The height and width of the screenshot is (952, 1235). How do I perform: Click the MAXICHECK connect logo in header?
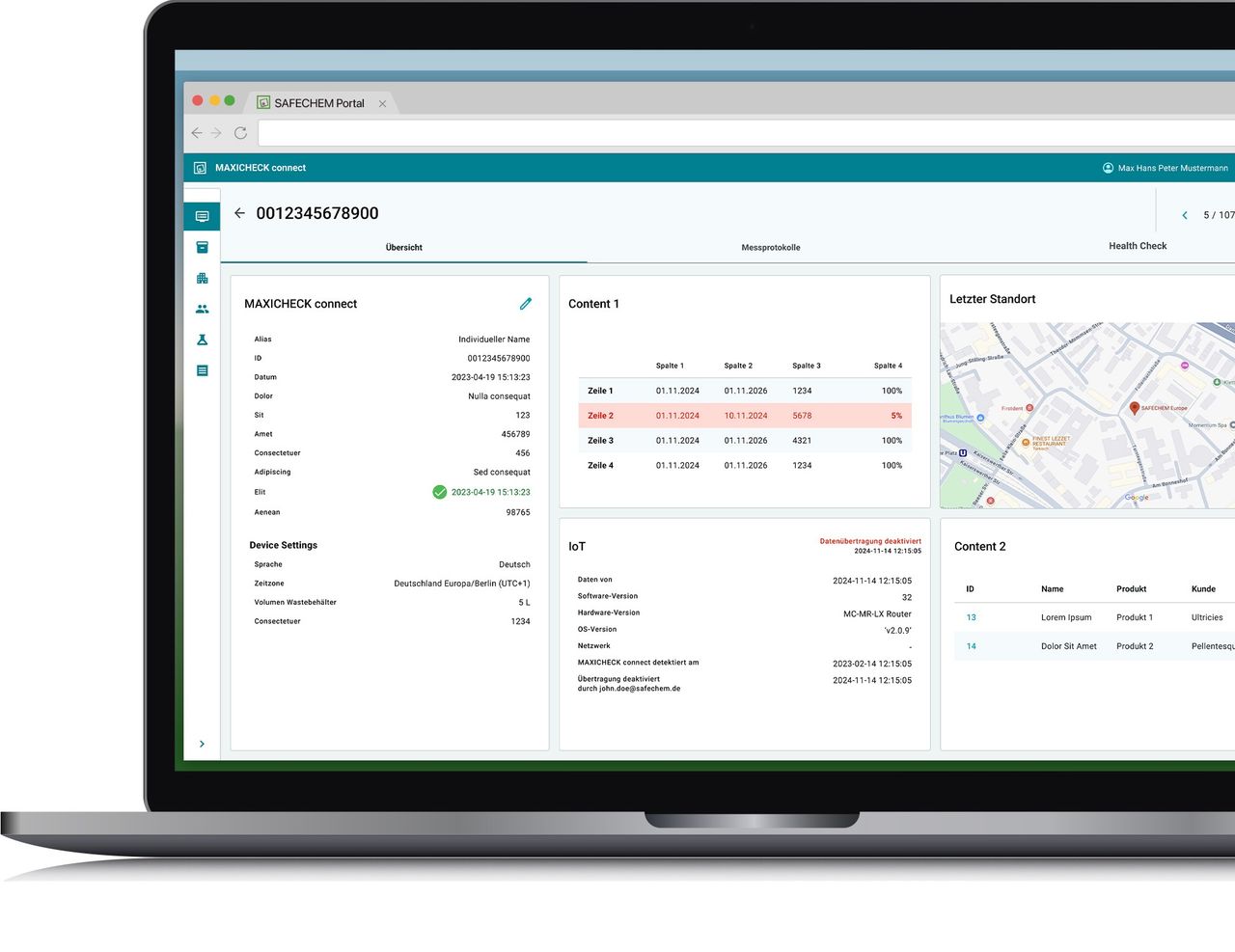200,168
